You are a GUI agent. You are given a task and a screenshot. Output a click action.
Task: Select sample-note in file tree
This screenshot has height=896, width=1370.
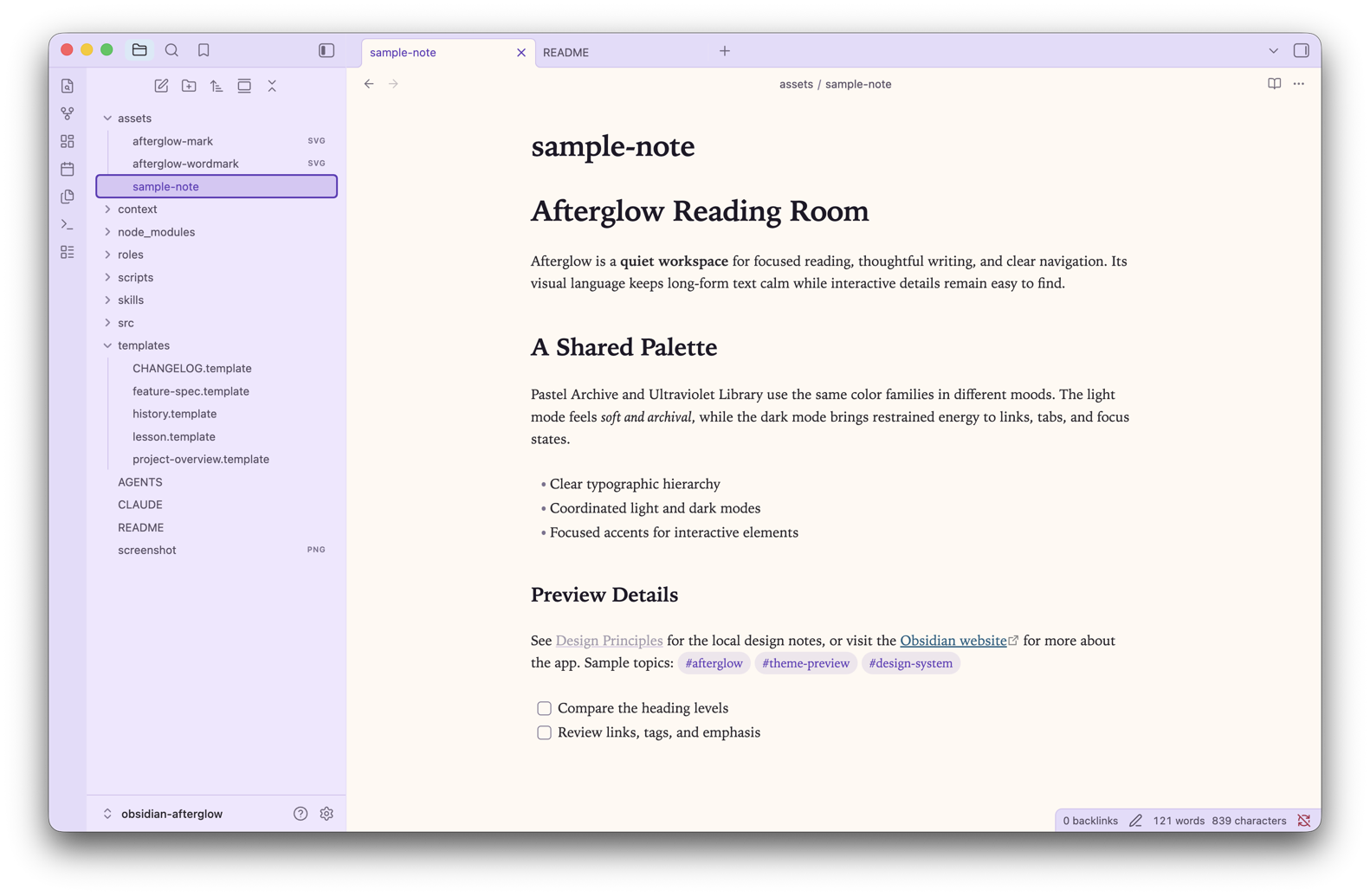[x=216, y=186]
